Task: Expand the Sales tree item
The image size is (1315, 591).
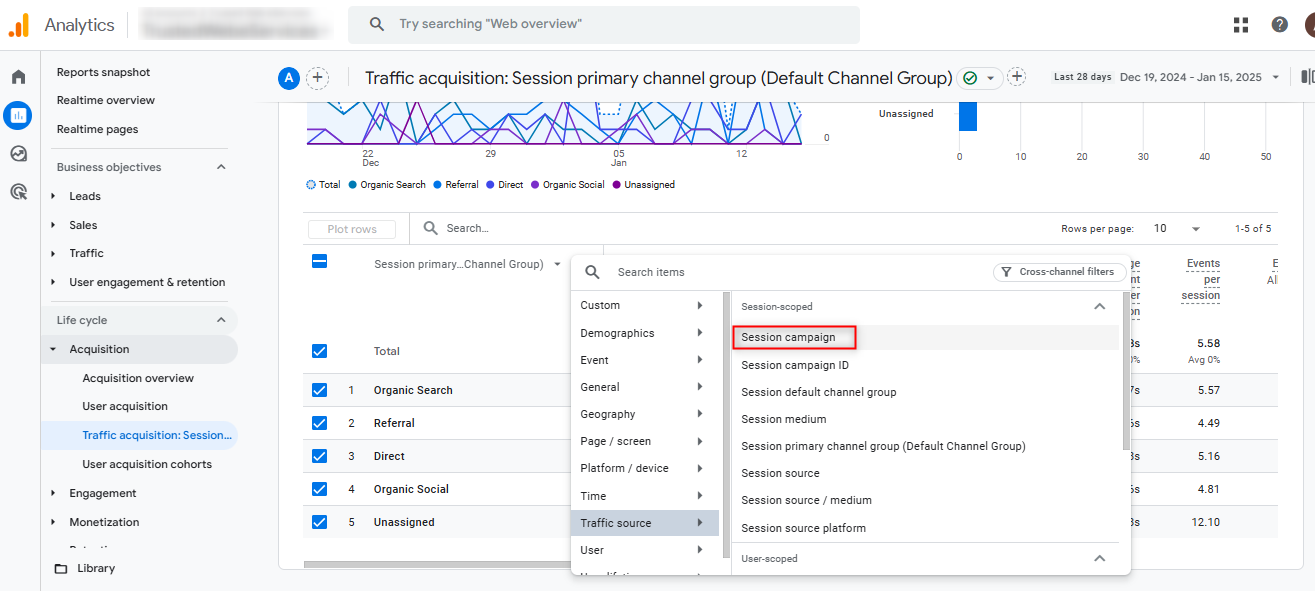Action: tap(53, 225)
